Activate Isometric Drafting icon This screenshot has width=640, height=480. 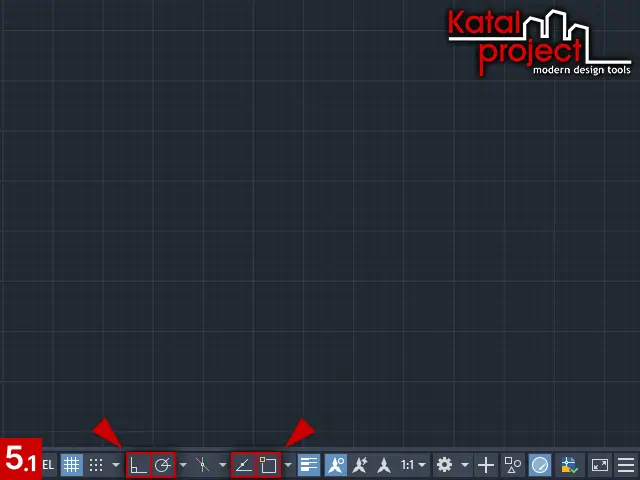[x=202, y=465]
